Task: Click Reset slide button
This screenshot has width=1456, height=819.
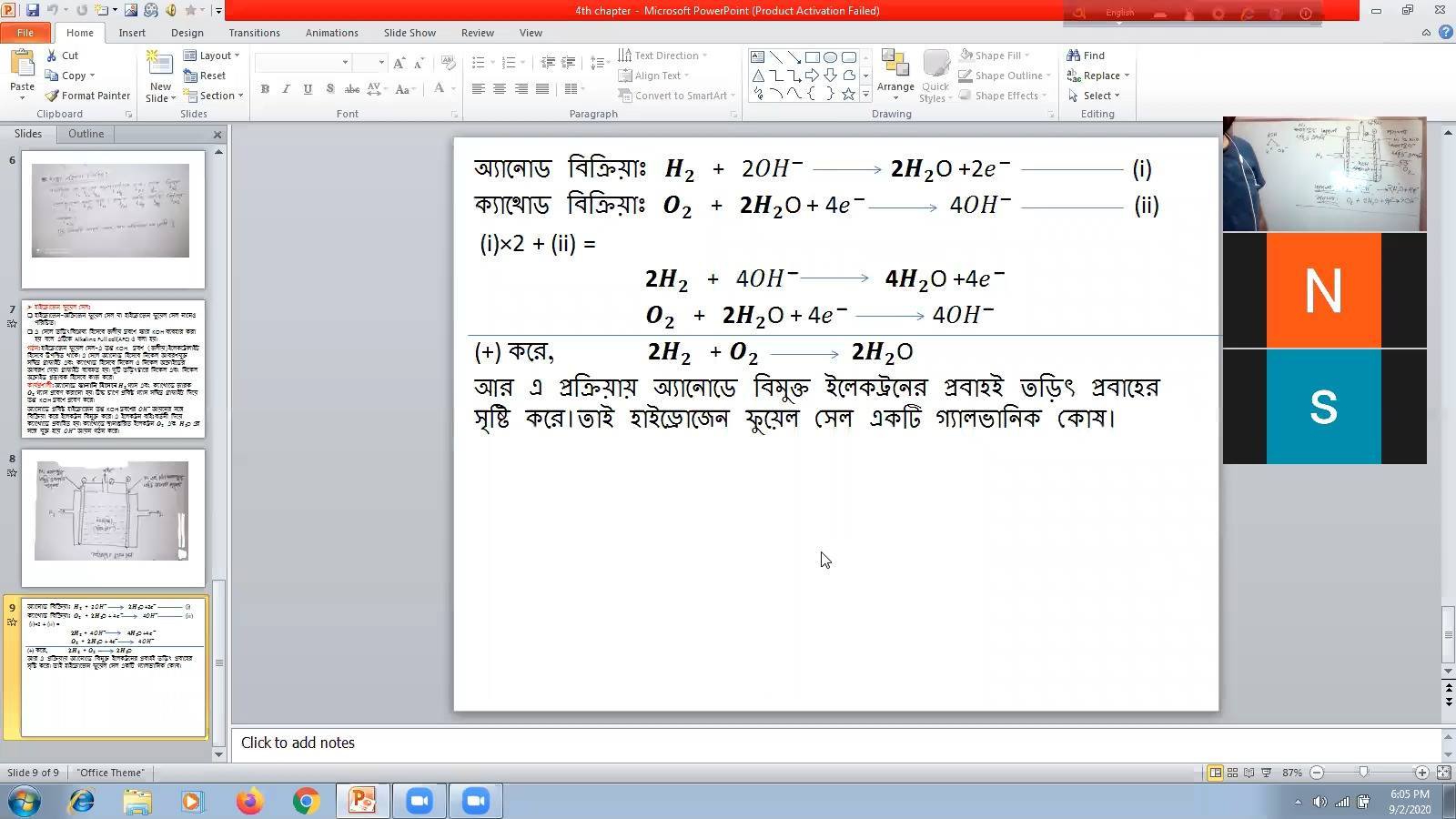Action: (x=205, y=76)
